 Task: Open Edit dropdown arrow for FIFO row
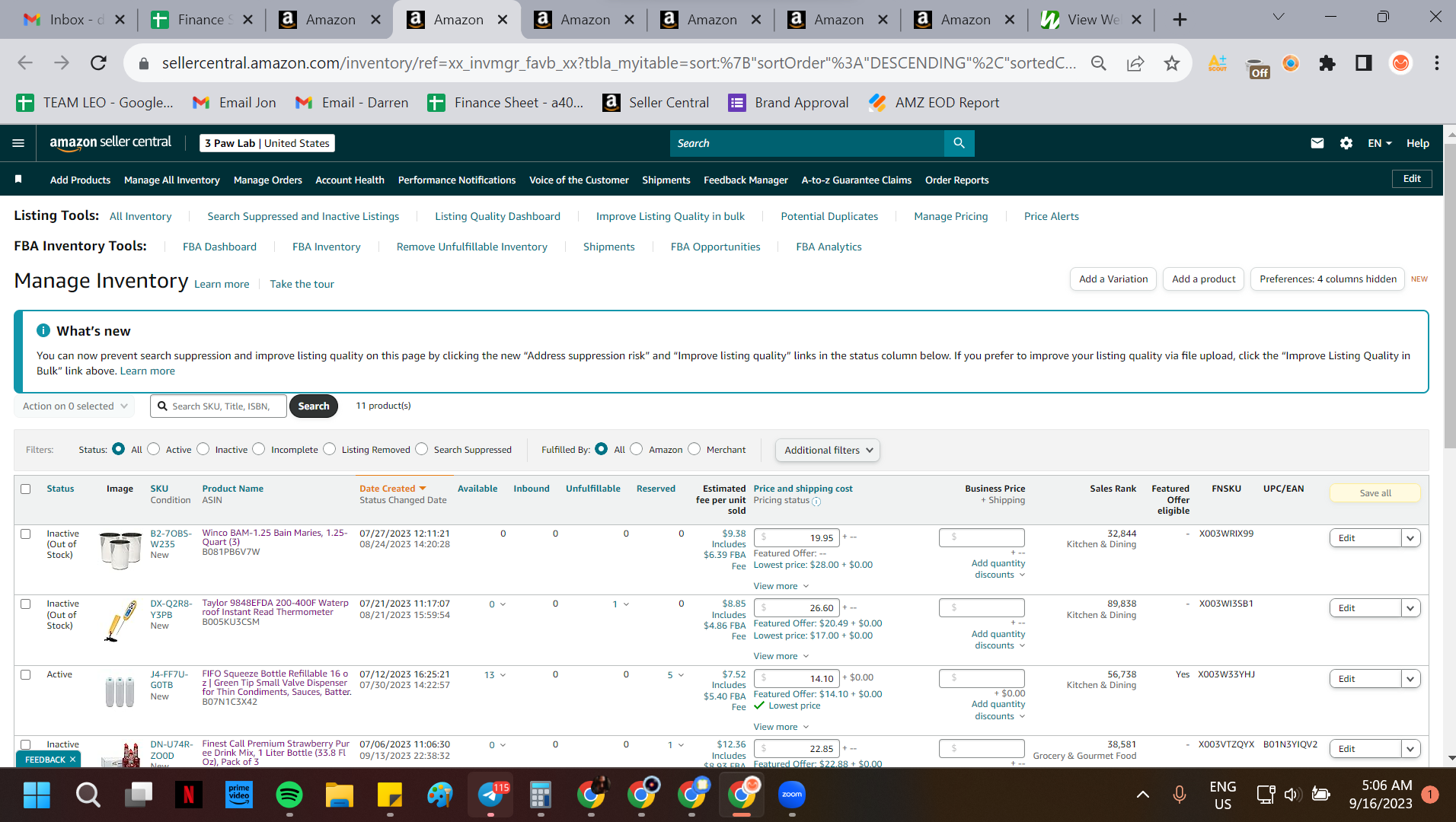(x=1410, y=679)
